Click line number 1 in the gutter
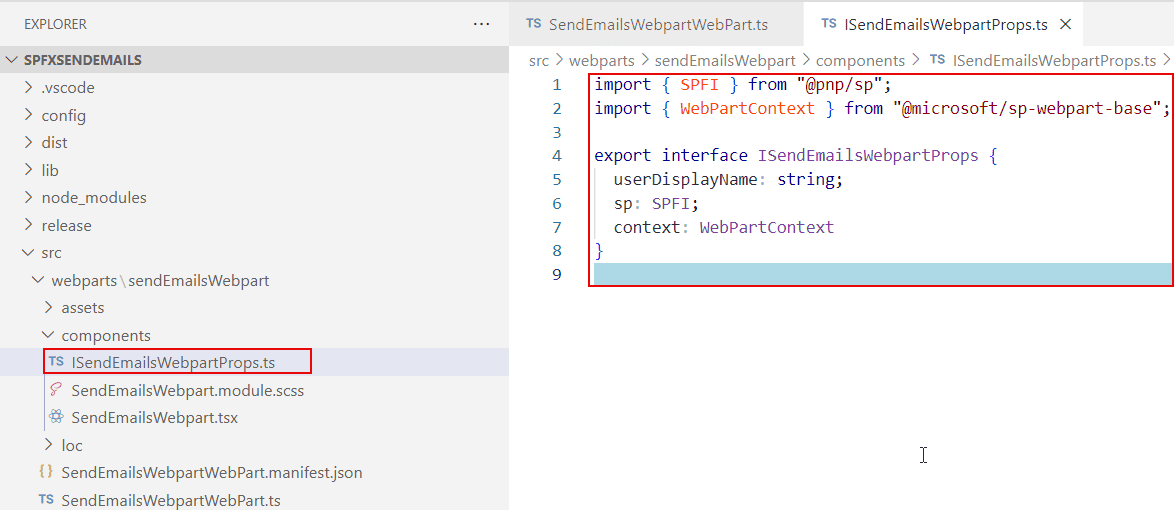 (556, 85)
